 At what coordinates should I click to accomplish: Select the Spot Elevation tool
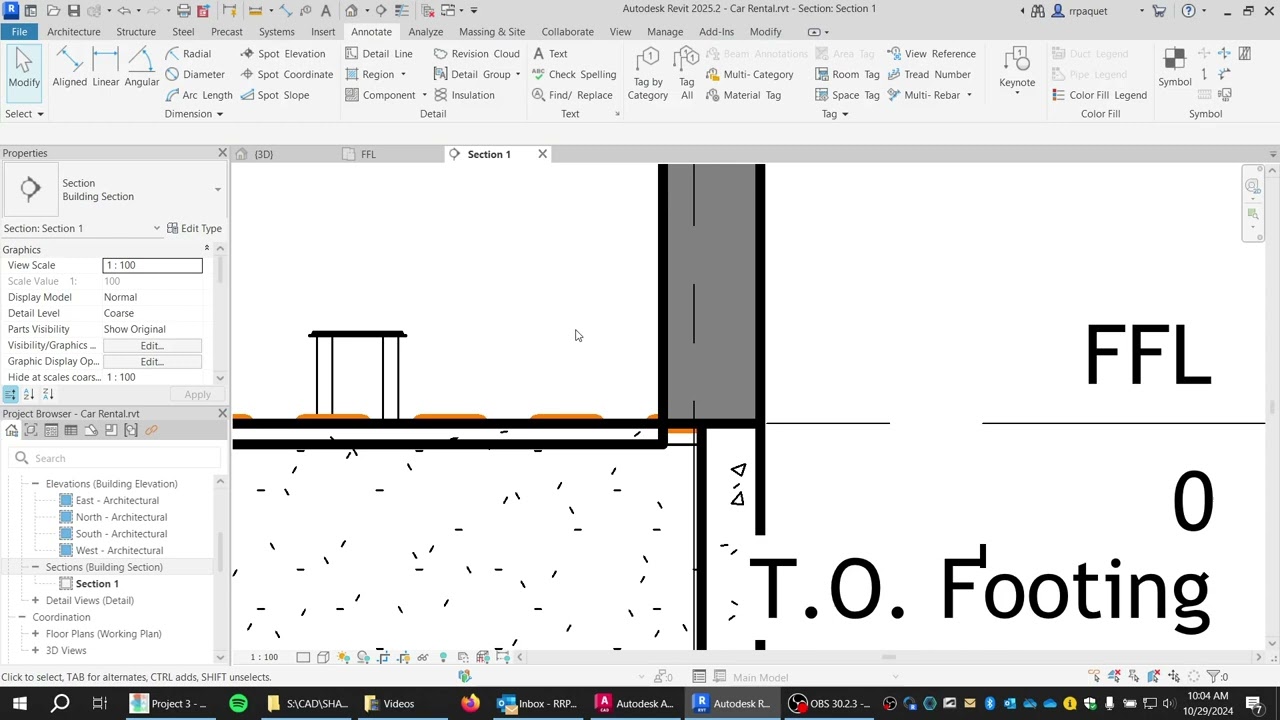(x=282, y=54)
